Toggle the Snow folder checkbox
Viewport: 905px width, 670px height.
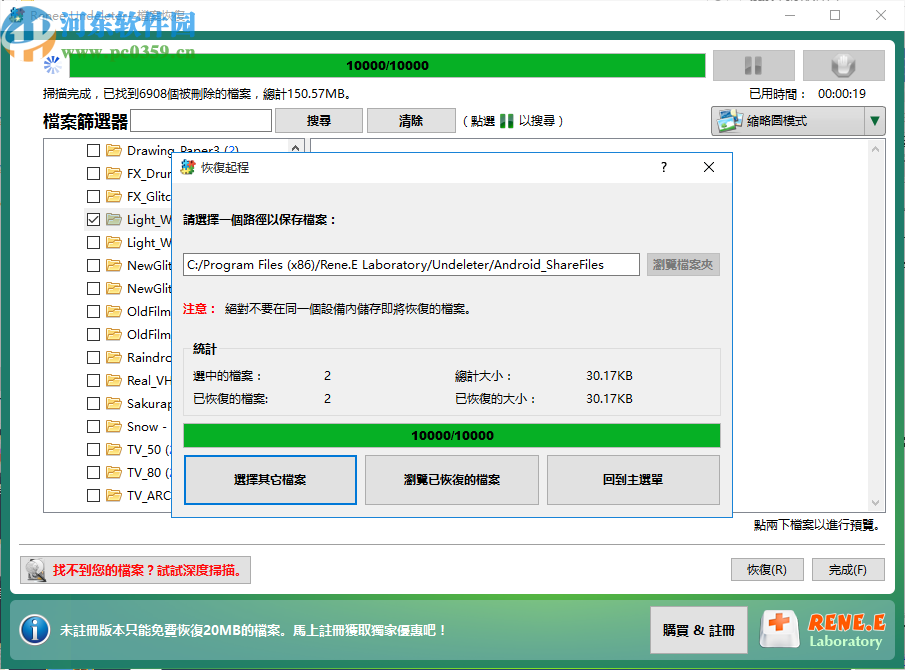93,426
